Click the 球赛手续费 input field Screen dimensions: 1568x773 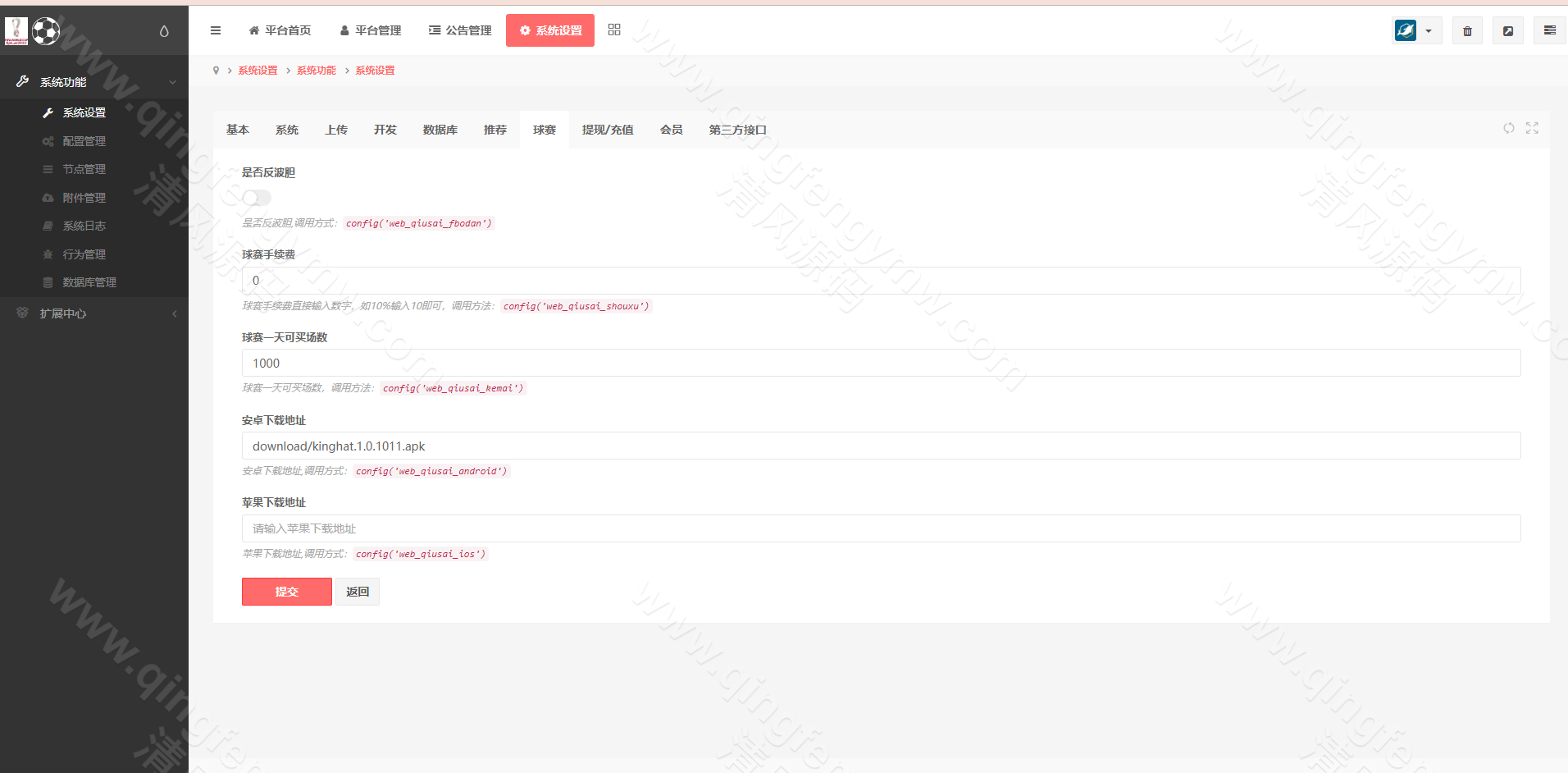tap(881, 281)
